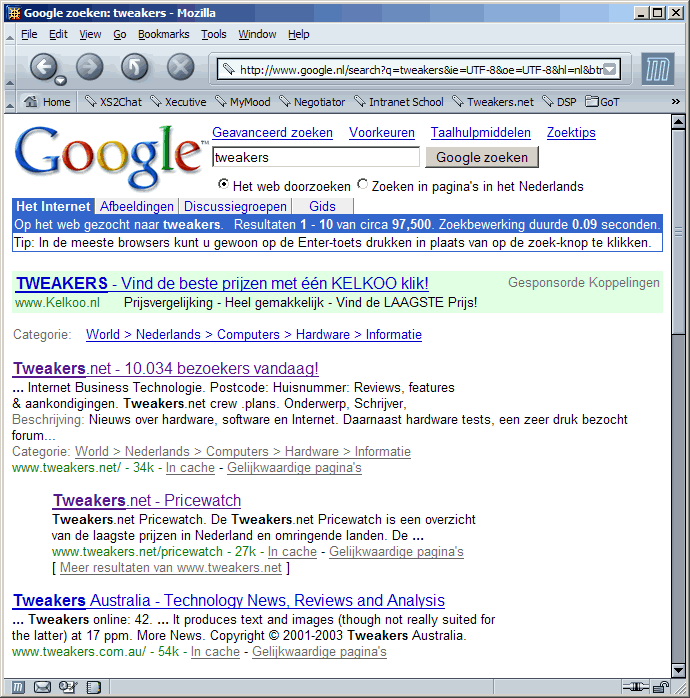Open Geavanceerd zoeken link
Viewport: 690px width, 698px height.
tap(272, 133)
